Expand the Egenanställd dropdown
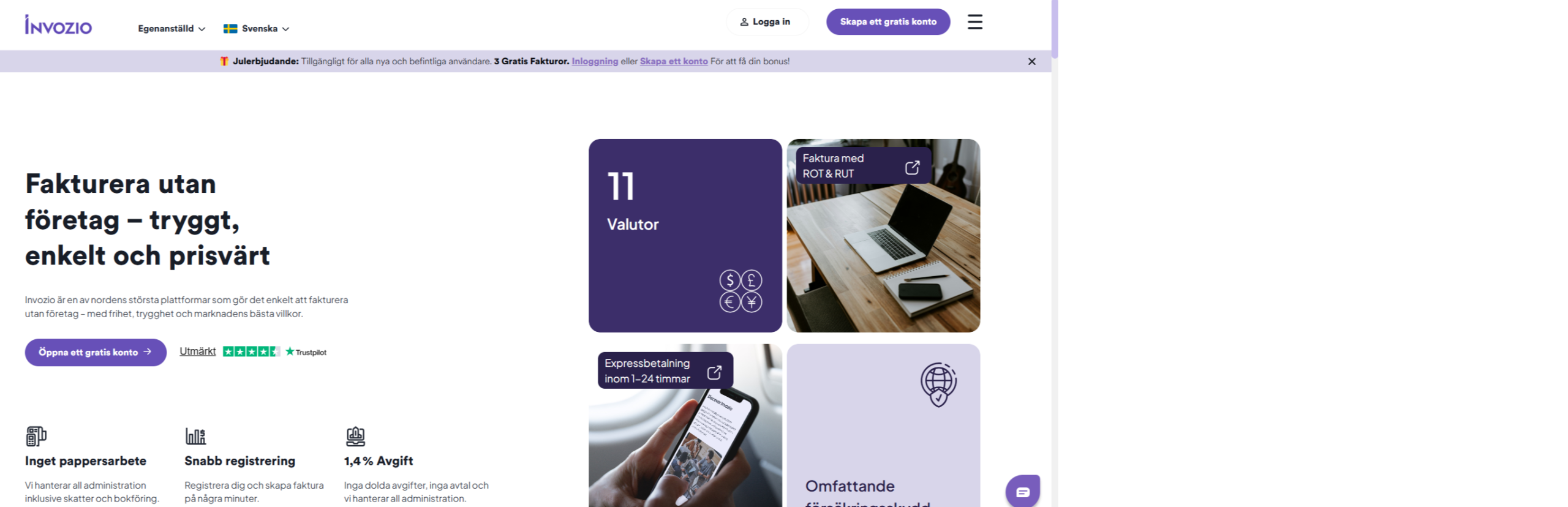This screenshot has height=507, width=1568. (x=171, y=29)
